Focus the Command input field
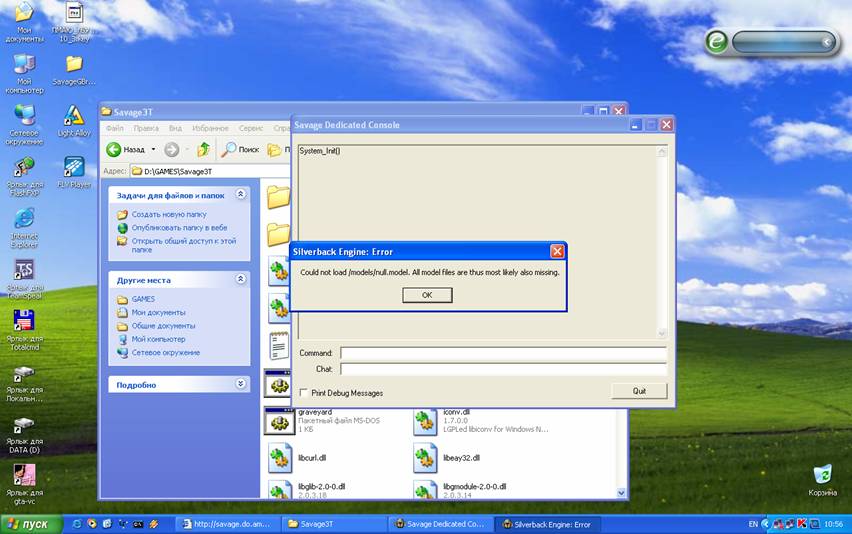The width and height of the screenshot is (852, 534). coord(503,353)
